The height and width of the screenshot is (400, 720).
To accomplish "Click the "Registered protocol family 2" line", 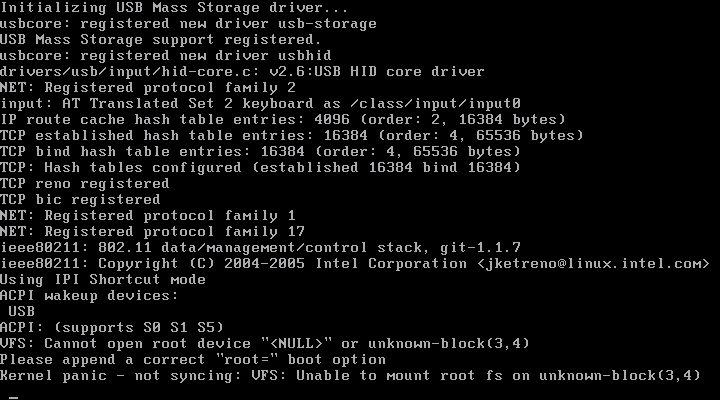I will [x=134, y=88].
